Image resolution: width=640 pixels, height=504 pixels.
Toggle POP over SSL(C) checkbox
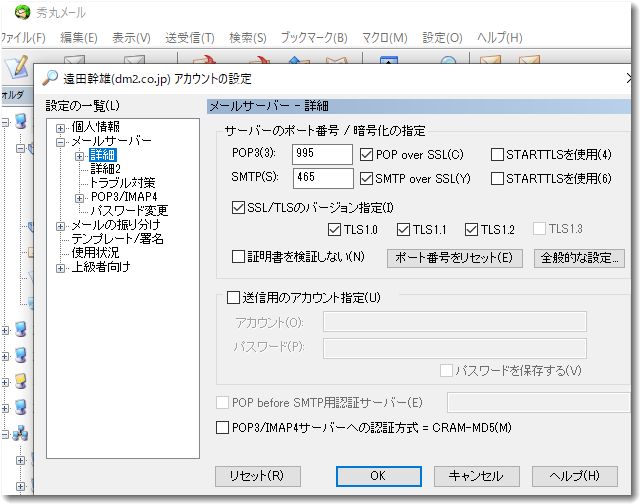[366, 155]
